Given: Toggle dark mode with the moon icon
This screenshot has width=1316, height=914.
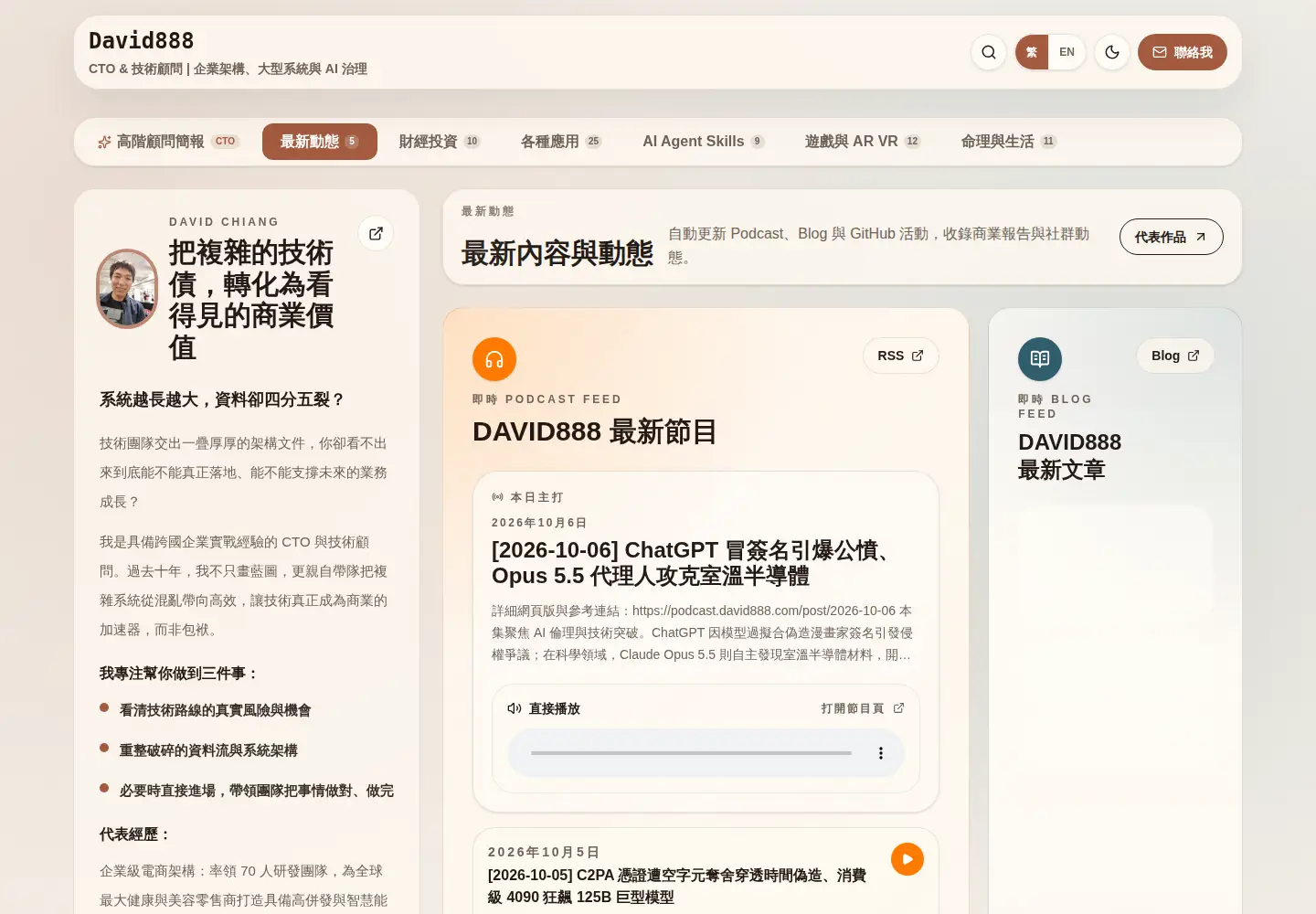Looking at the screenshot, I should pos(1112,52).
